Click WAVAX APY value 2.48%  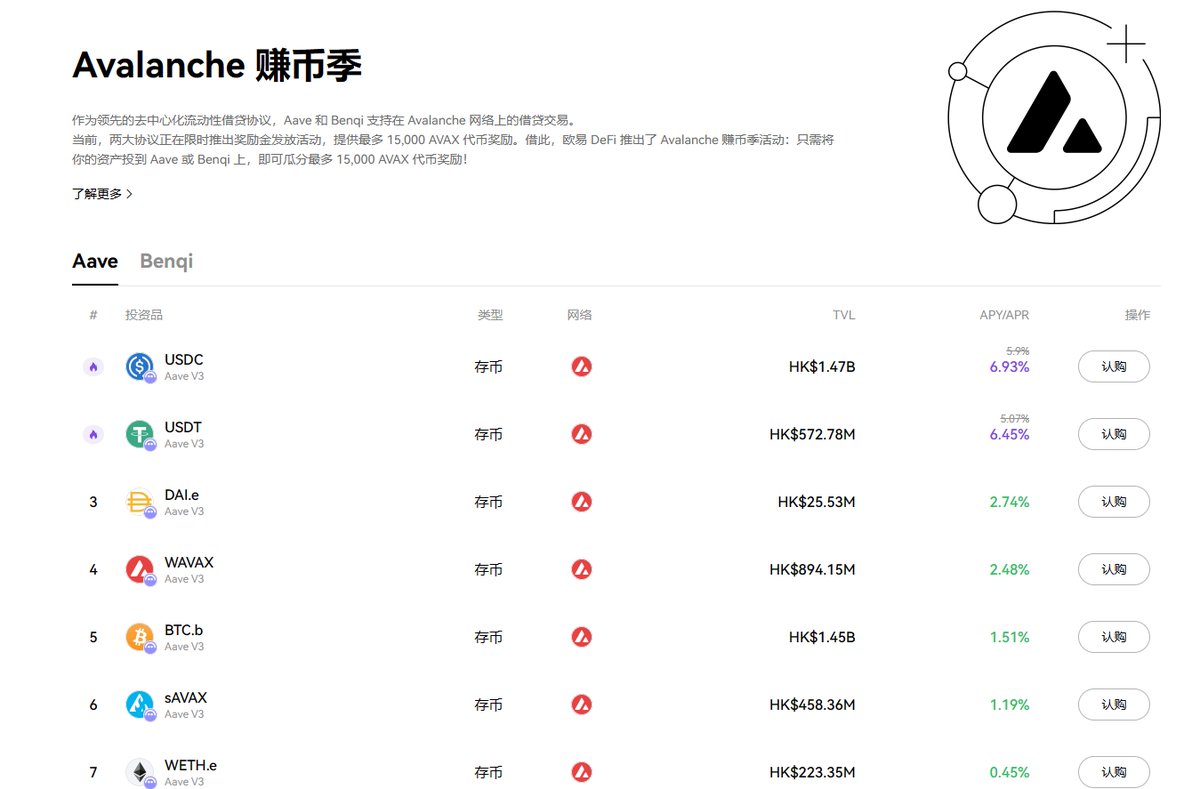pyautogui.click(x=1009, y=570)
